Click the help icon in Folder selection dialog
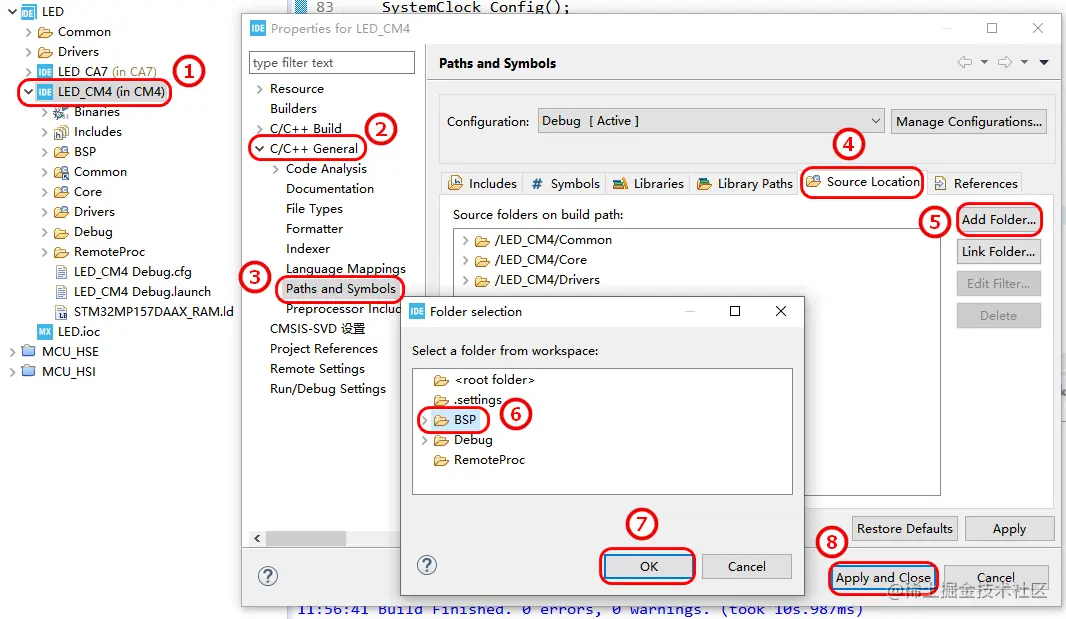The image size is (1066, 619). point(427,565)
